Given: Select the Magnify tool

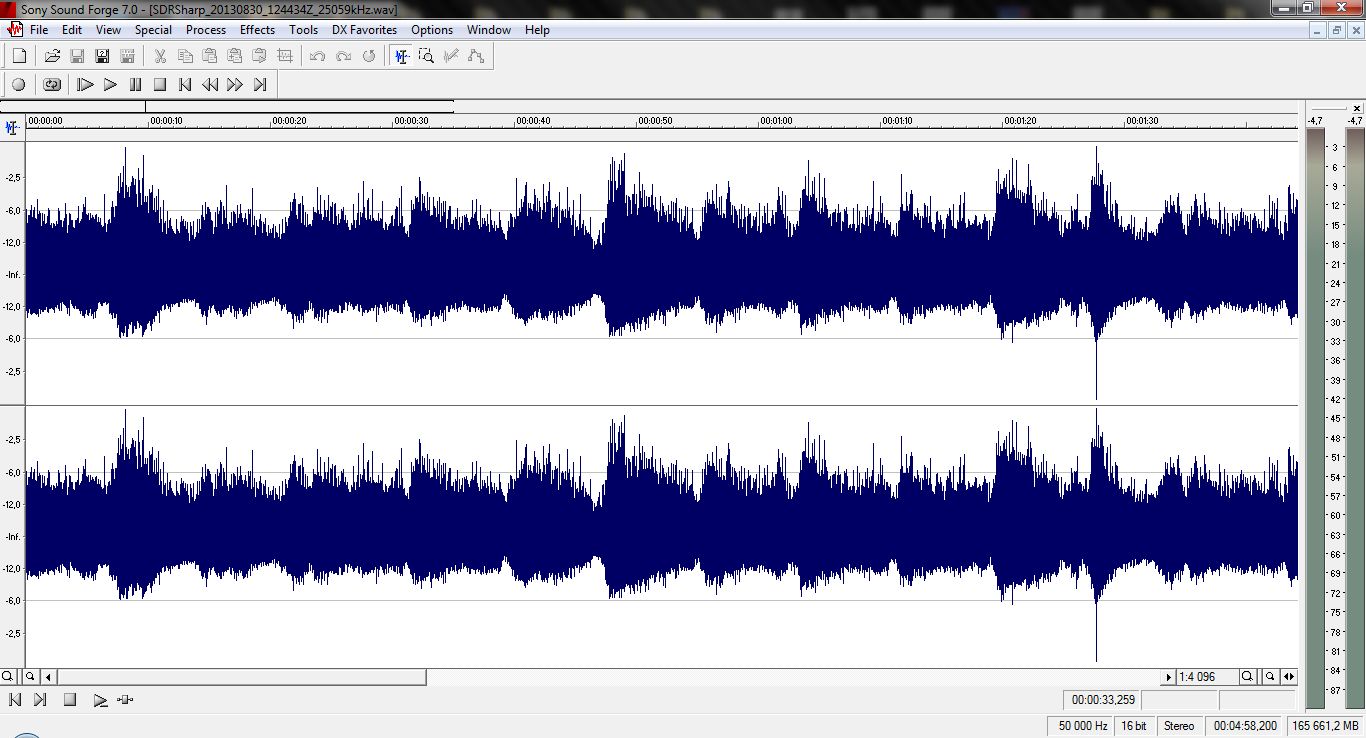Looking at the screenshot, I should click(427, 56).
